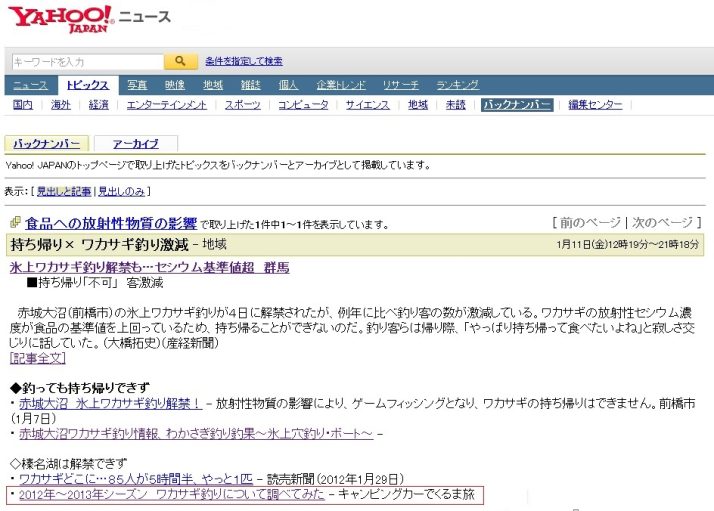Type in the keyword search field
This screenshot has width=714, height=511.
[87, 62]
